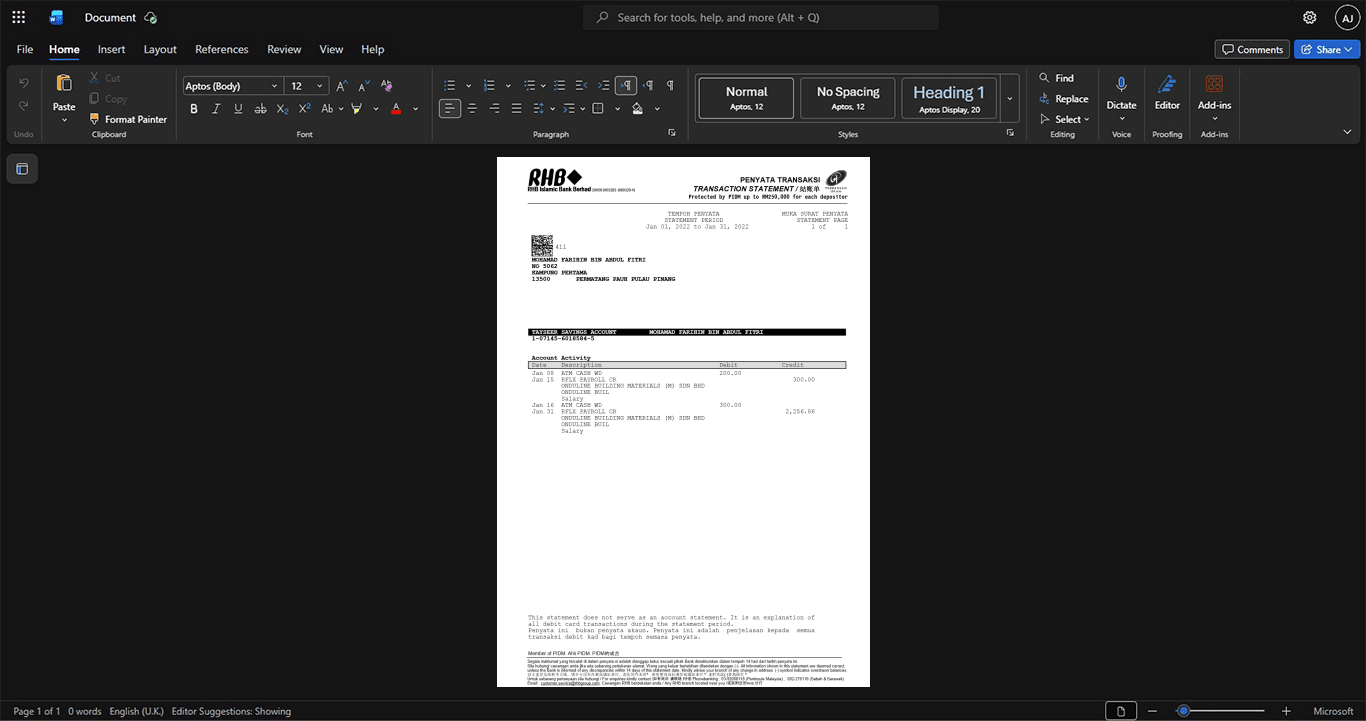Expand the Paste options arrow
1366x721 pixels.
[x=64, y=120]
